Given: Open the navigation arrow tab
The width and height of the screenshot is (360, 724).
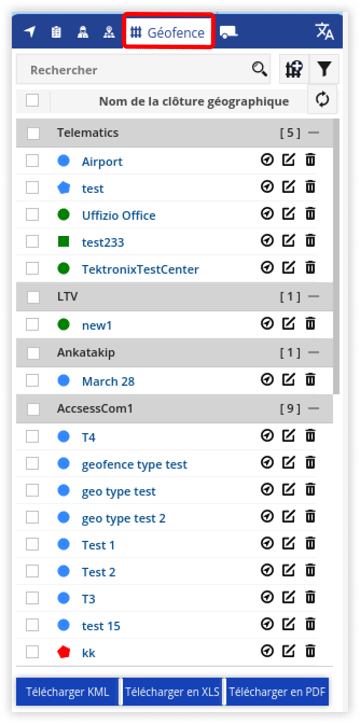Looking at the screenshot, I should point(30,32).
